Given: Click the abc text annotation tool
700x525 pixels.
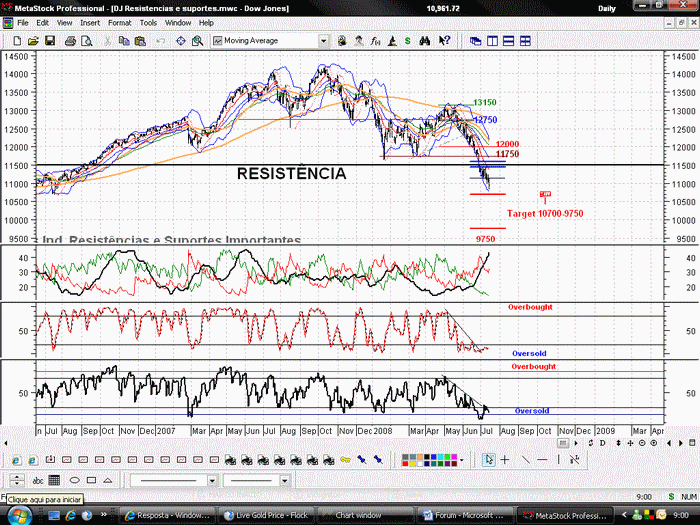Looking at the screenshot, I should (x=38, y=480).
